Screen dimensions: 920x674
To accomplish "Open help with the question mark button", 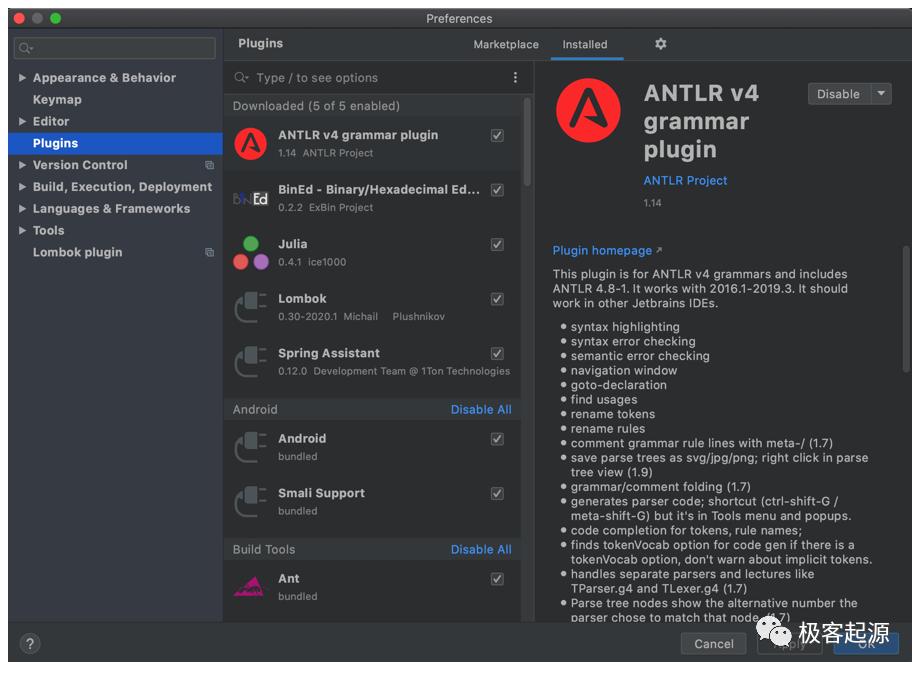I will (30, 643).
